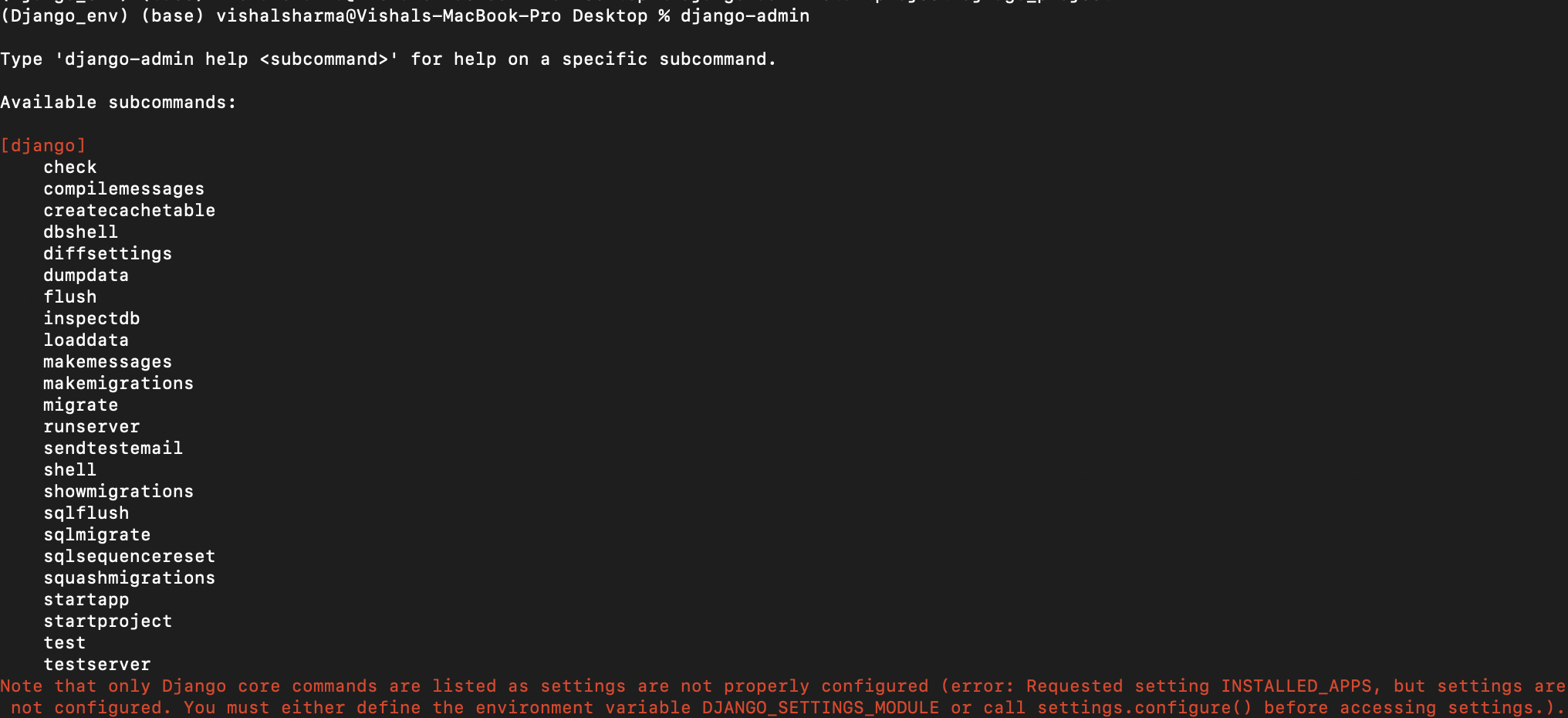Click the 'createcachetable' subcommand text
The image size is (1568, 718).
(x=130, y=211)
